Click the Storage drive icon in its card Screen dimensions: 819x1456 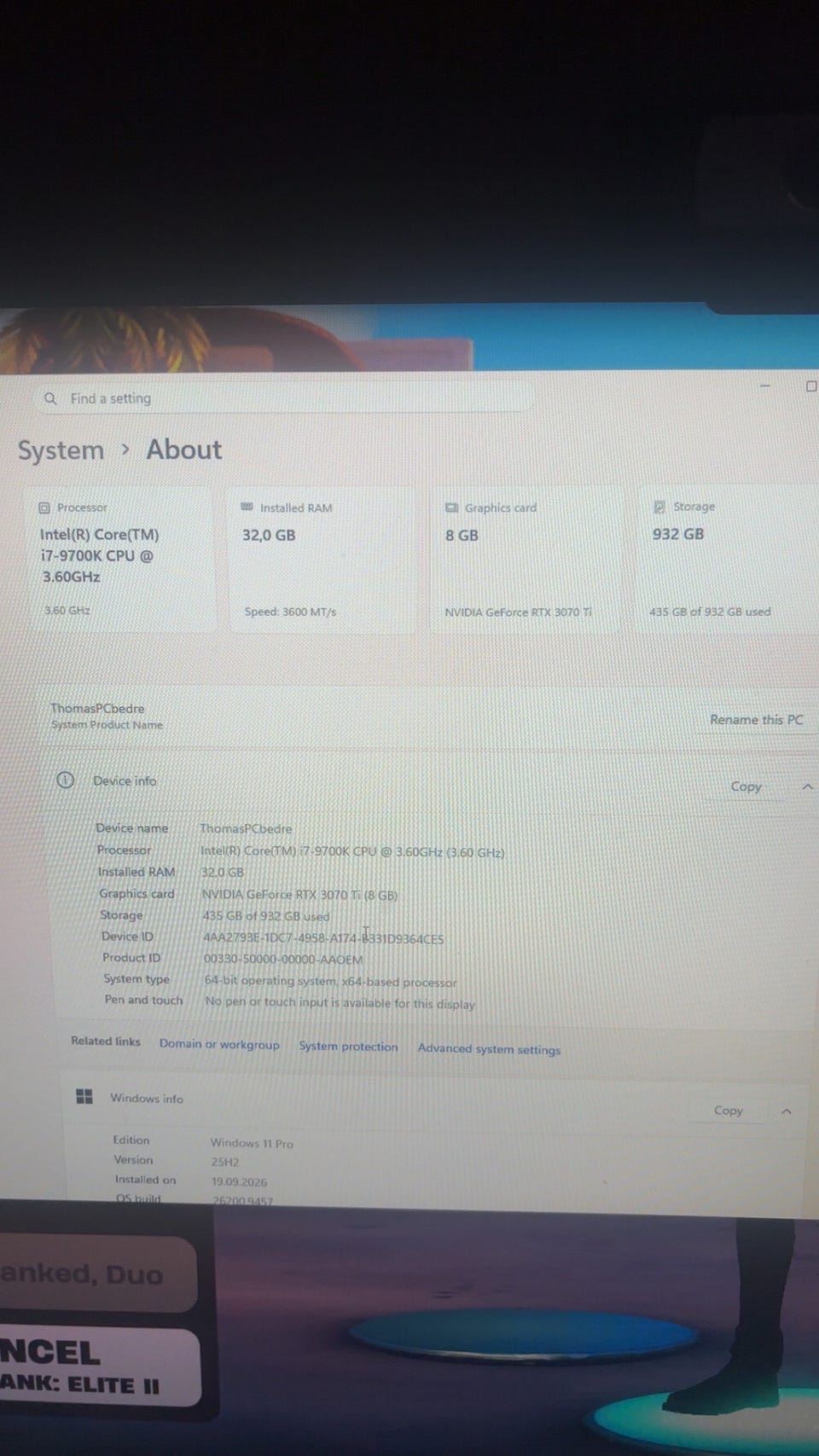pyautogui.click(x=659, y=507)
